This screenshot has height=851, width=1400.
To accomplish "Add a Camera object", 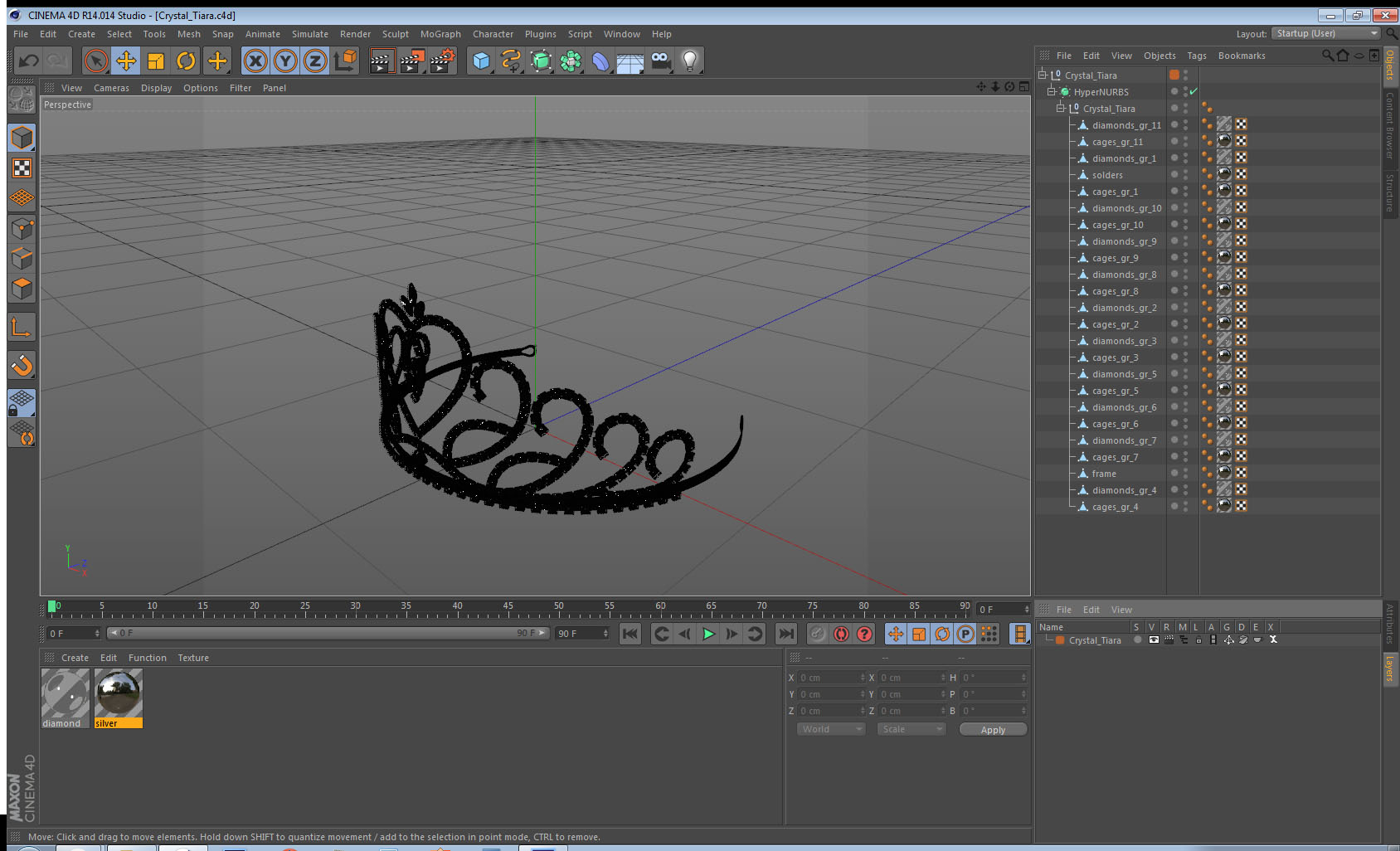I will (x=660, y=61).
